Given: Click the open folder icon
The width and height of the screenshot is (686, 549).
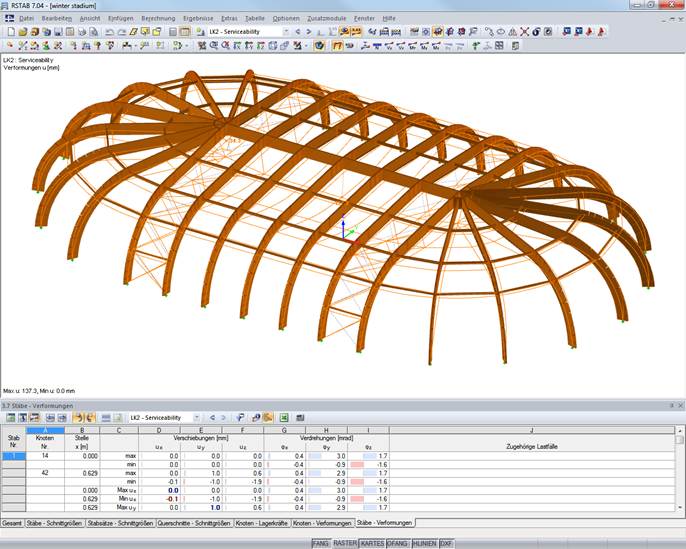Looking at the screenshot, I should click(22, 32).
